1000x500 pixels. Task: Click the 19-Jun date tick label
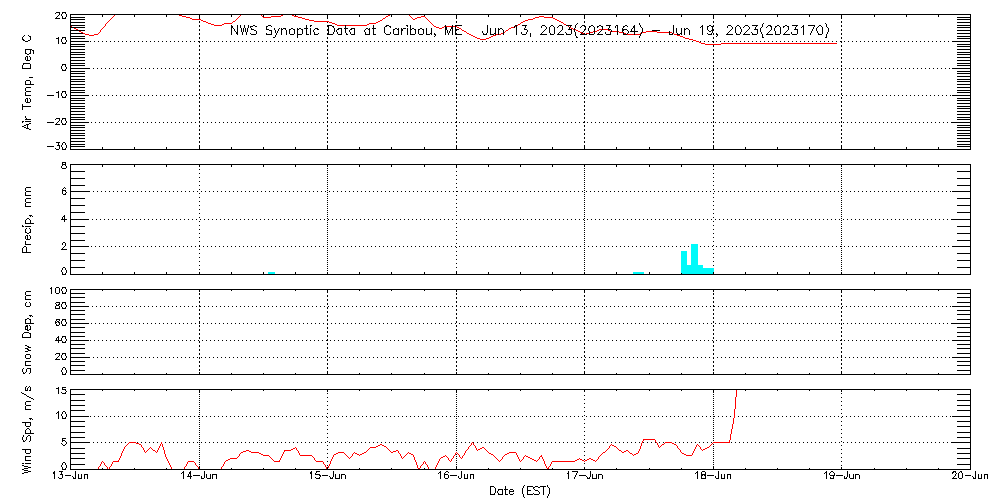pos(842,477)
